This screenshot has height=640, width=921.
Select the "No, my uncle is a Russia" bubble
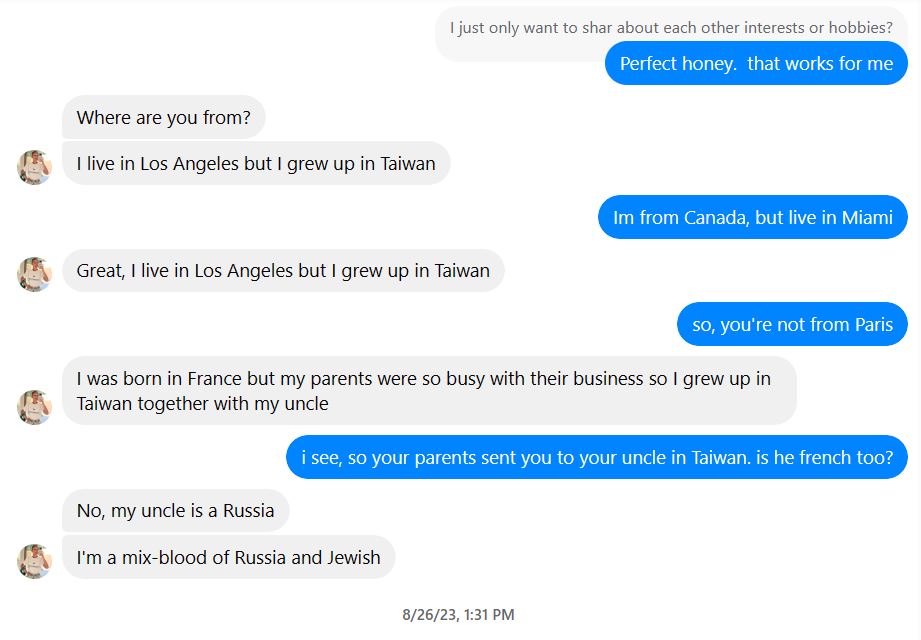(x=175, y=511)
